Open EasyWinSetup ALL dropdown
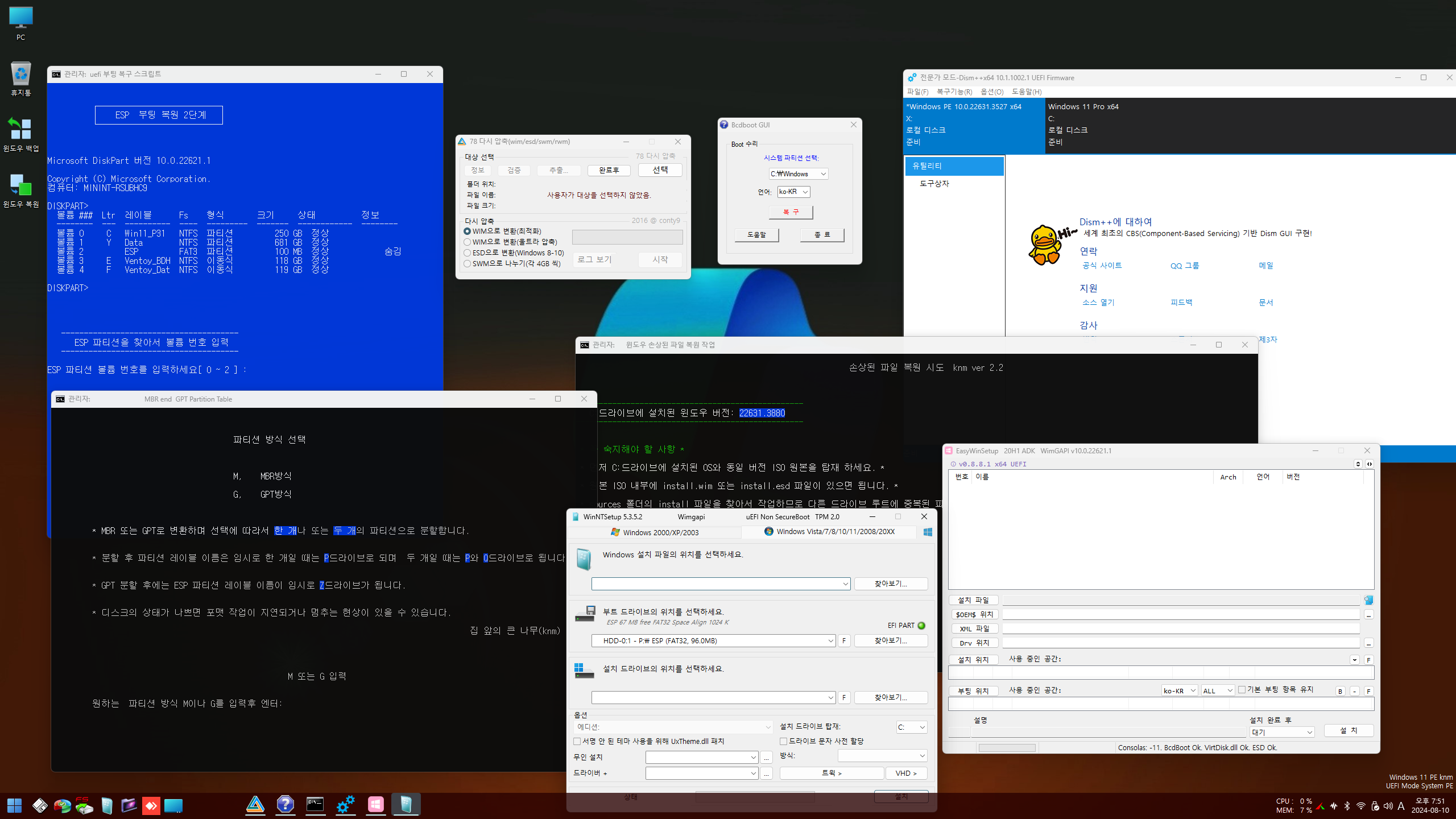1456x819 pixels. point(1218,690)
